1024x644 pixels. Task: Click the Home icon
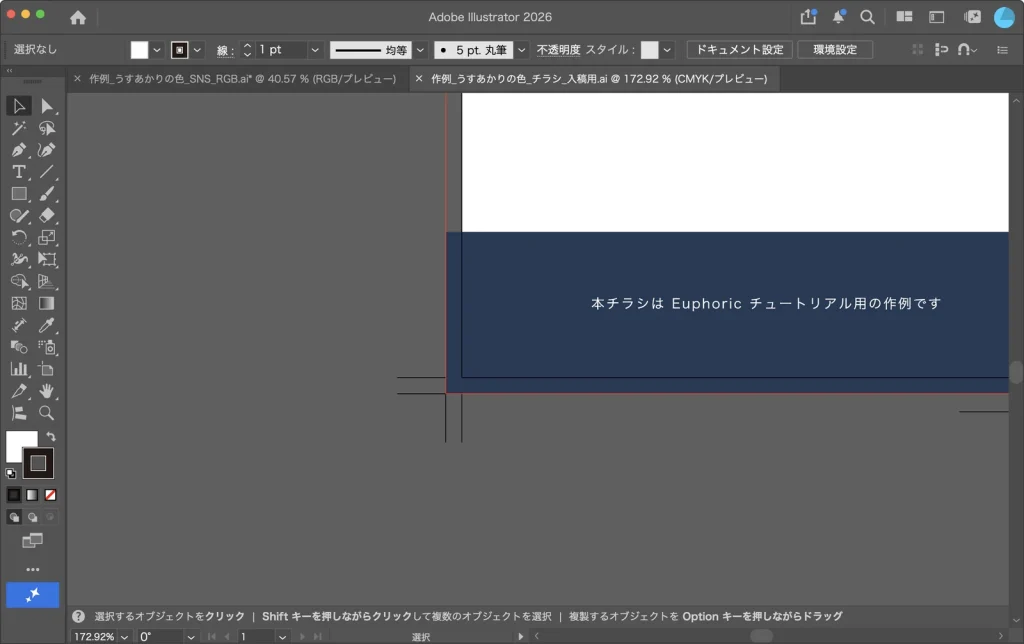[x=78, y=18]
